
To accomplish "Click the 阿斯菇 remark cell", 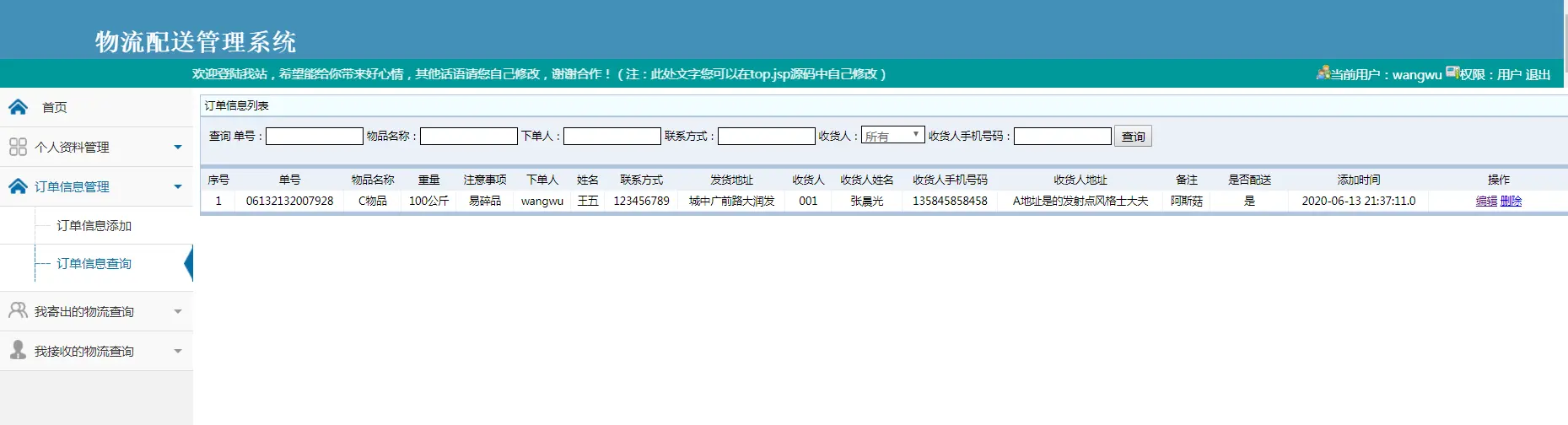I will [x=1187, y=201].
